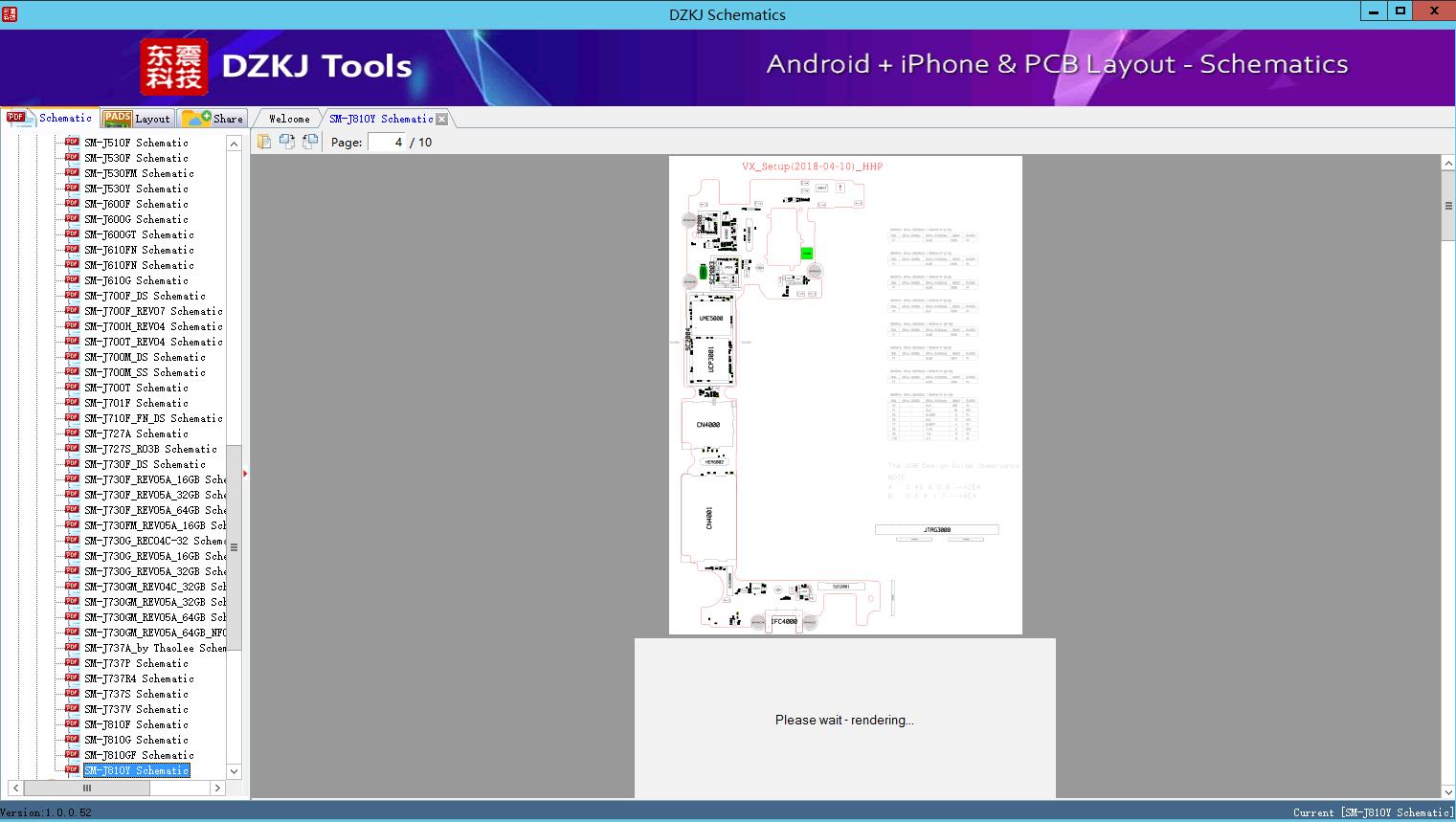Click PDF icon beside SM-J600F Schematic

pos(72,203)
